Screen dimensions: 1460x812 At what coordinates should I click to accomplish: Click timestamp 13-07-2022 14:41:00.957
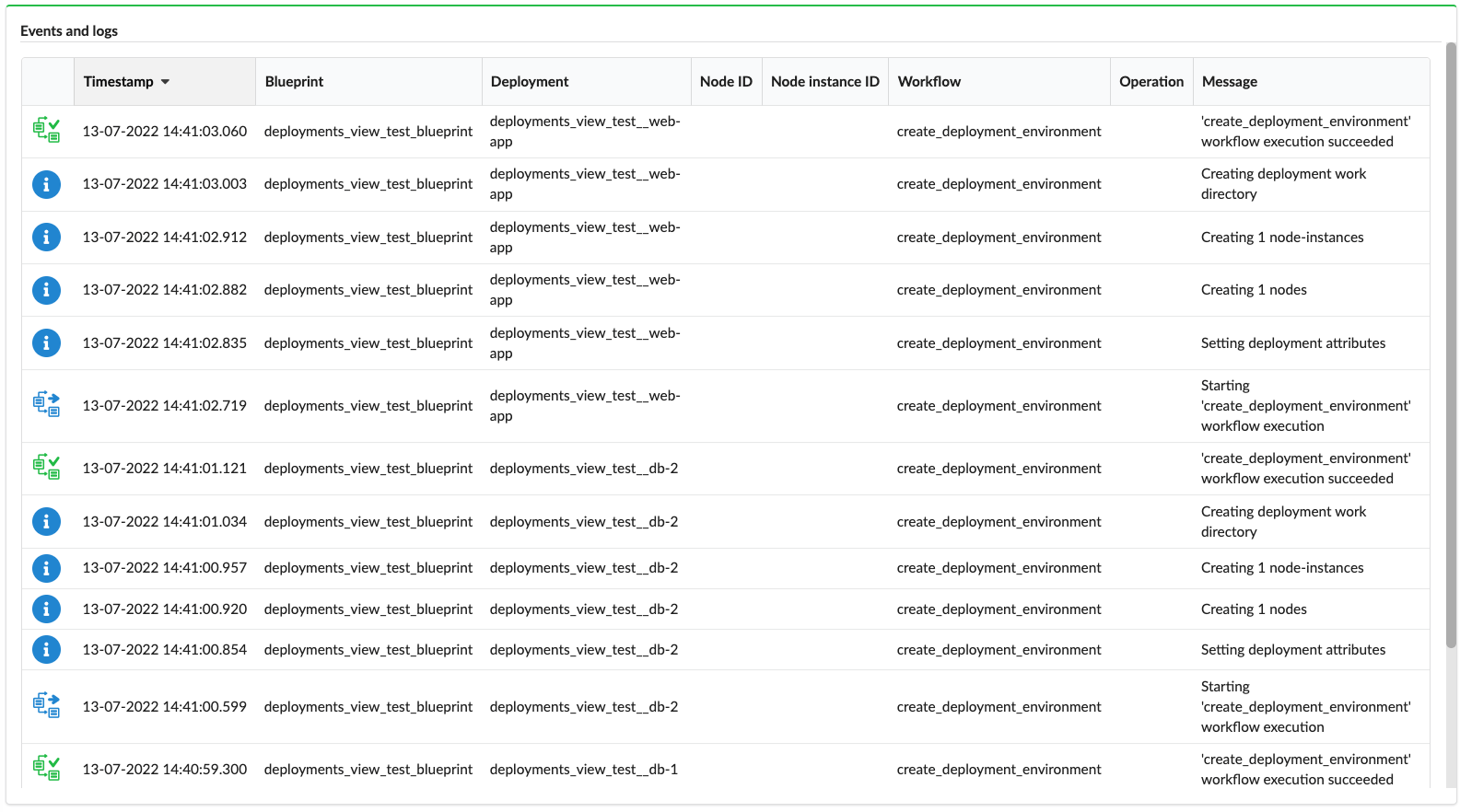click(x=165, y=567)
